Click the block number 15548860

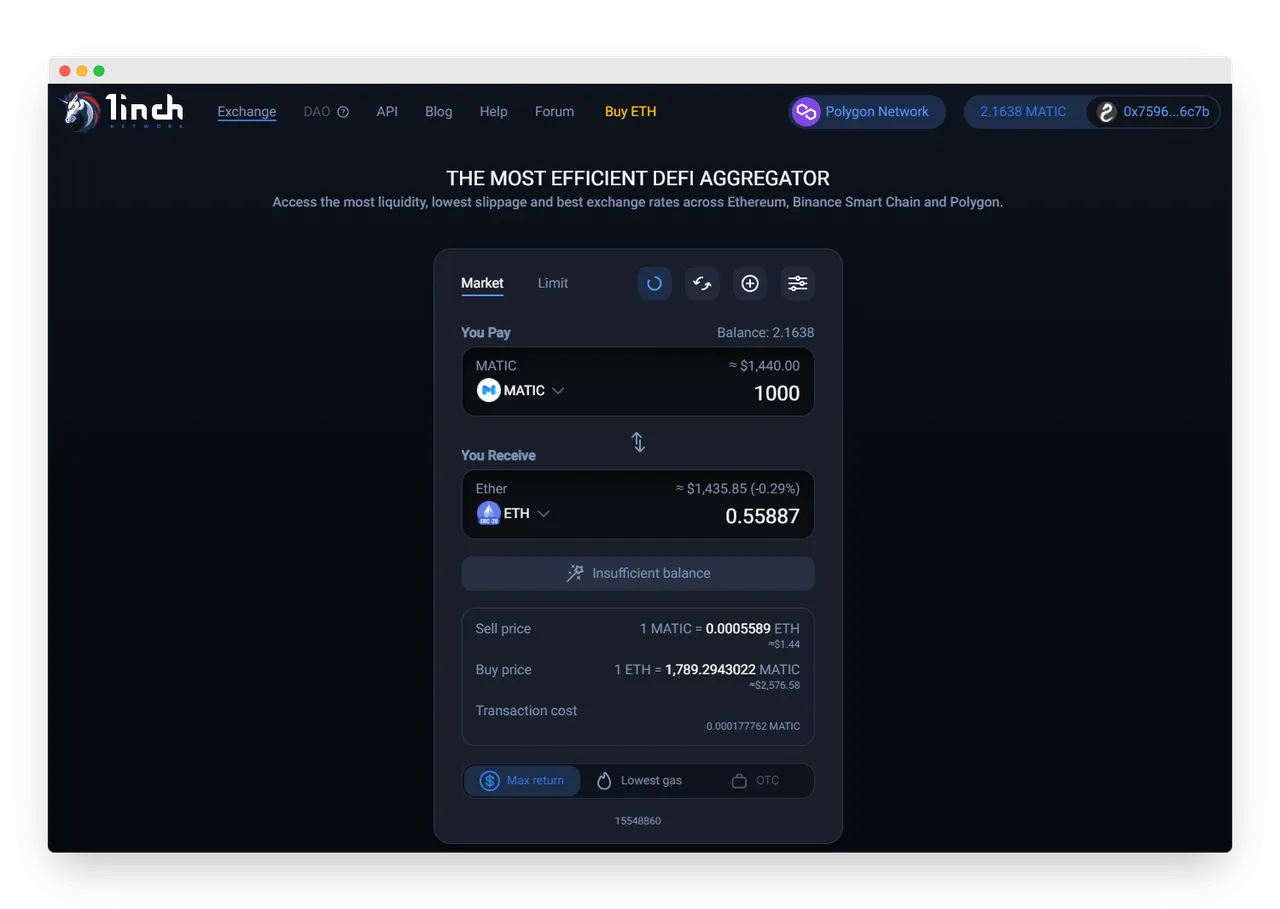click(x=638, y=821)
